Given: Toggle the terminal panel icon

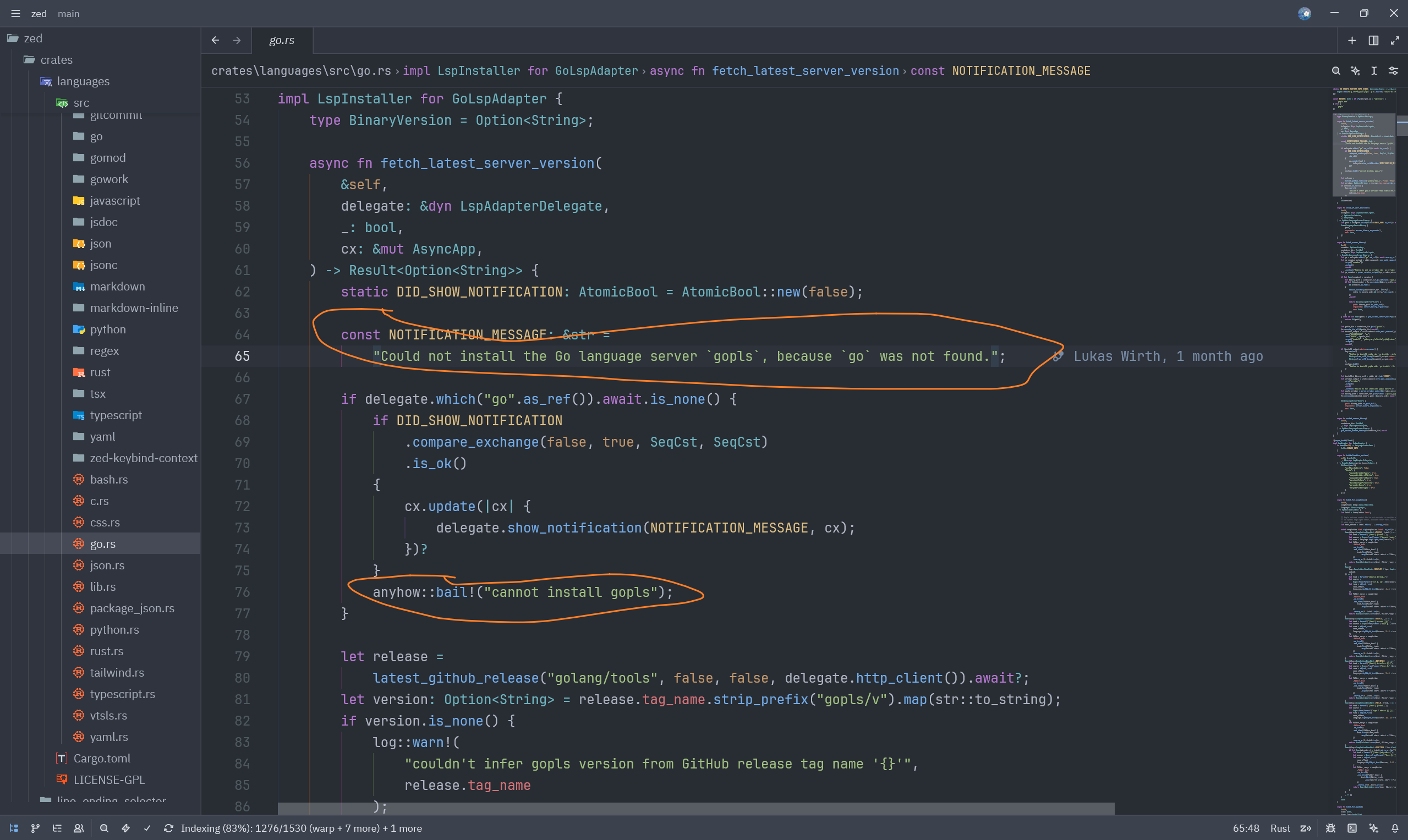Looking at the screenshot, I should (x=1352, y=828).
